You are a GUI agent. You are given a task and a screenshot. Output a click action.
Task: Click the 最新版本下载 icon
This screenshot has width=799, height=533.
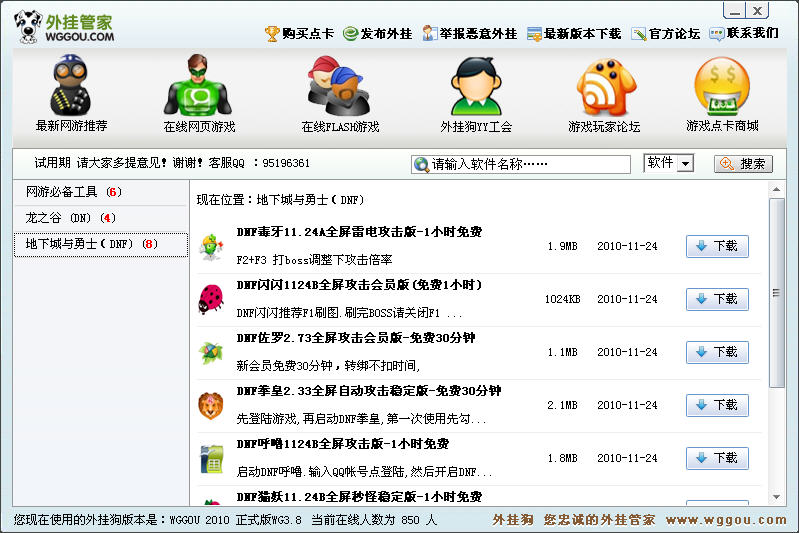[x=534, y=34]
